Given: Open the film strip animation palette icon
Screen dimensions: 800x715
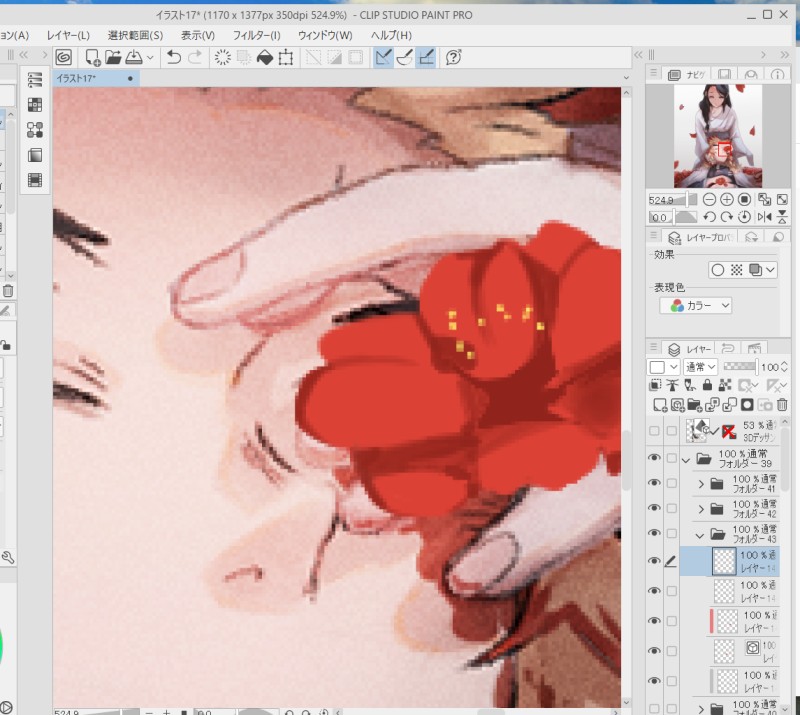Looking at the screenshot, I should [x=35, y=180].
